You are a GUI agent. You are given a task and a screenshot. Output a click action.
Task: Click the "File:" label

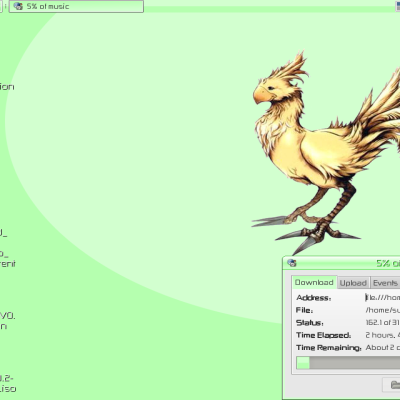point(304,310)
